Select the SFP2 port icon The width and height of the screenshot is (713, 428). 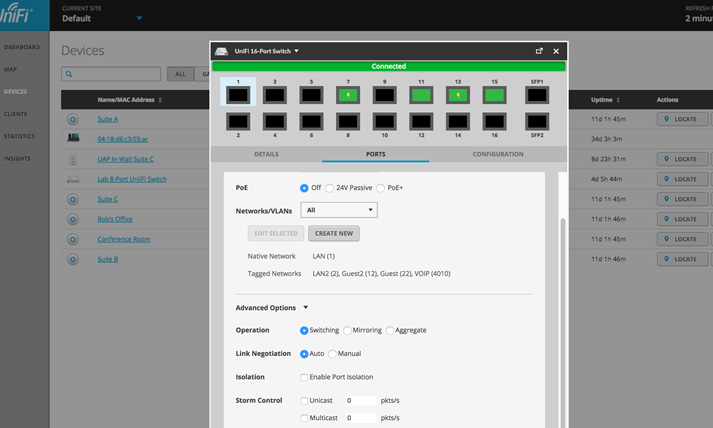[537, 121]
